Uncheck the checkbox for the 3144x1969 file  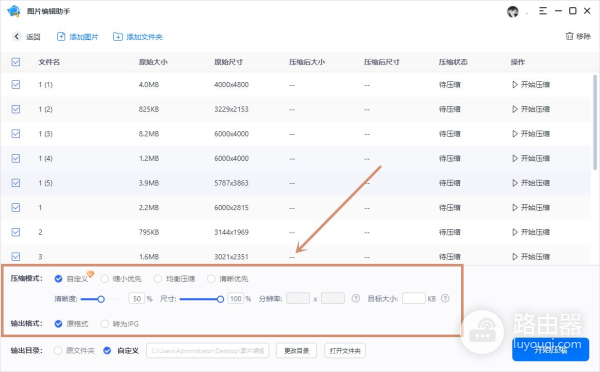[x=16, y=232]
